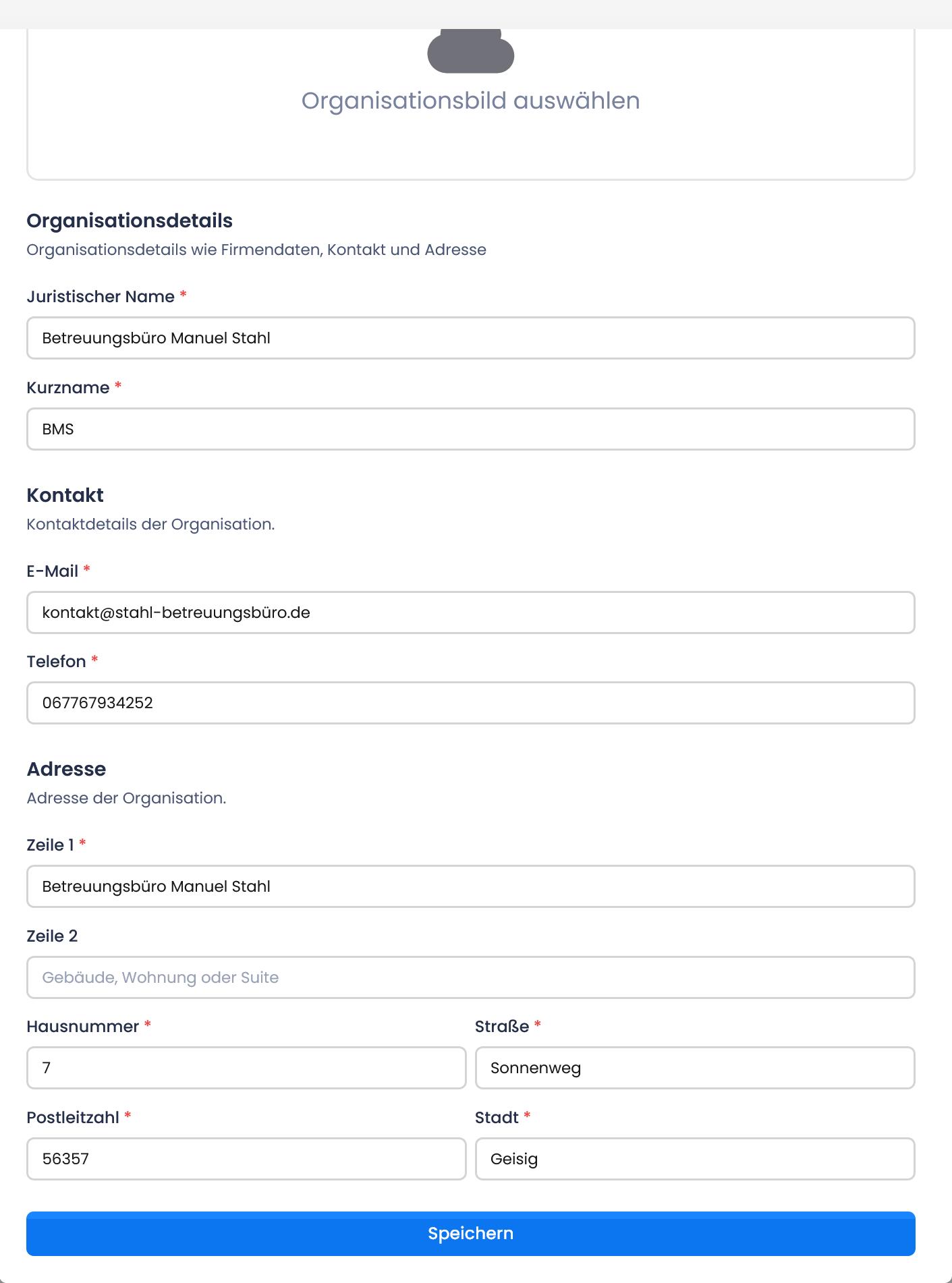This screenshot has height=1283, width=952.
Task: Click the 'Juristischer Name' field label
Action: pos(101,297)
